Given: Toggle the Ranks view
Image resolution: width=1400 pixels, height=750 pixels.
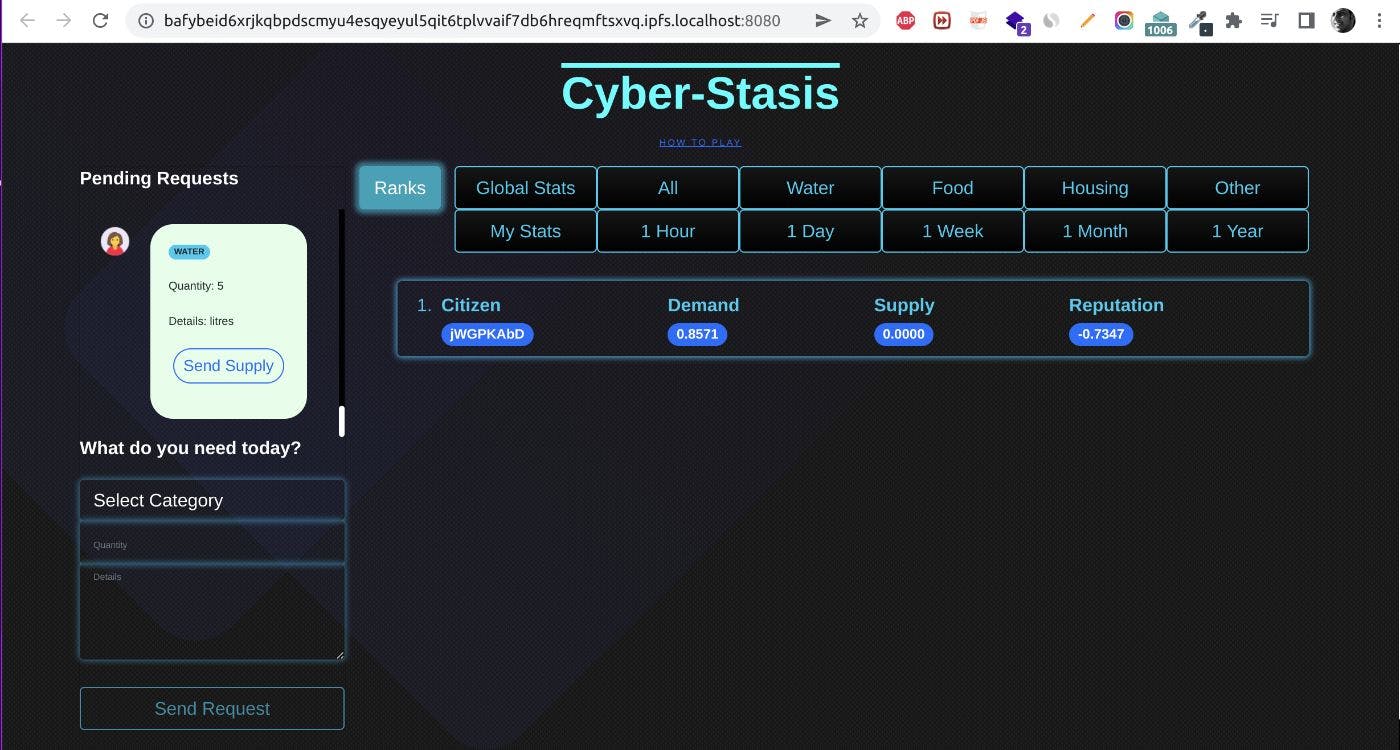Looking at the screenshot, I should (399, 187).
